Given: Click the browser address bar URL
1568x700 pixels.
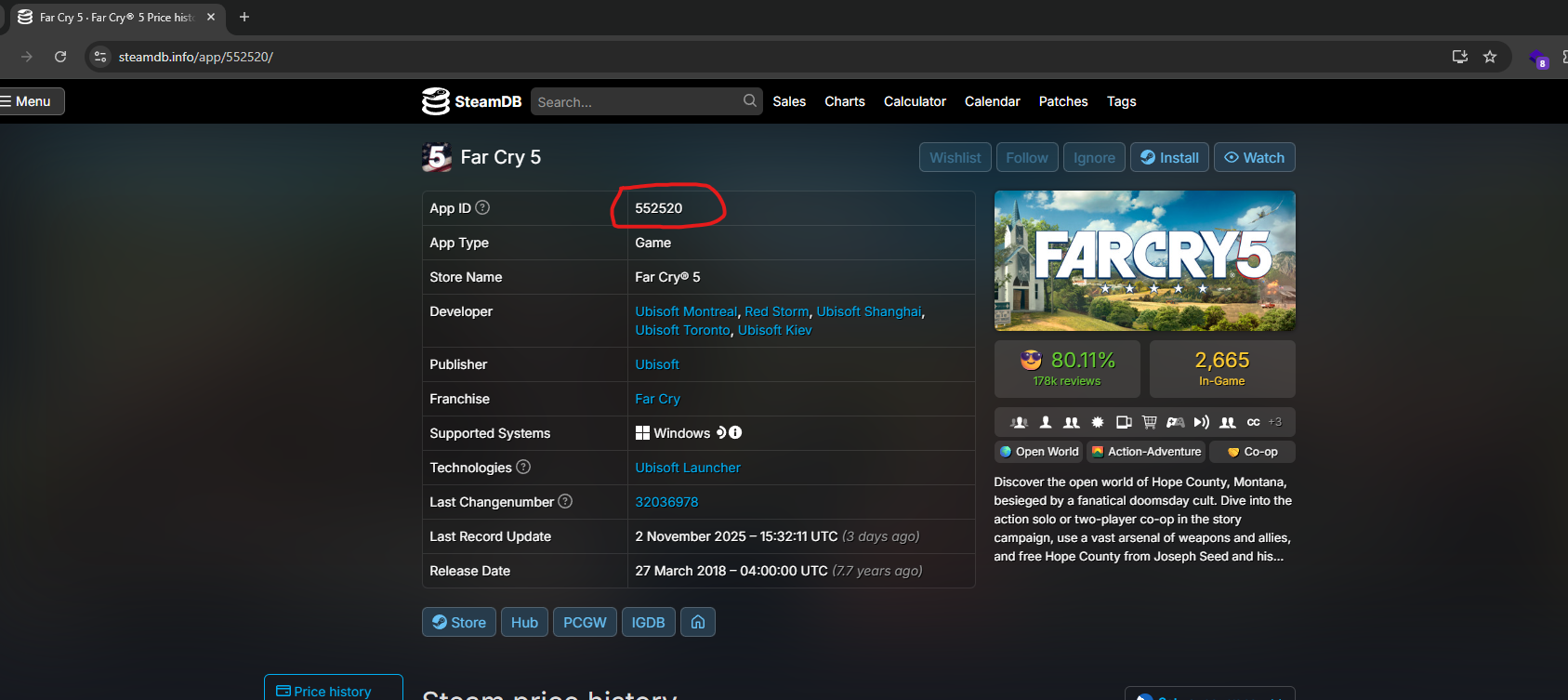Looking at the screenshot, I should click(196, 57).
